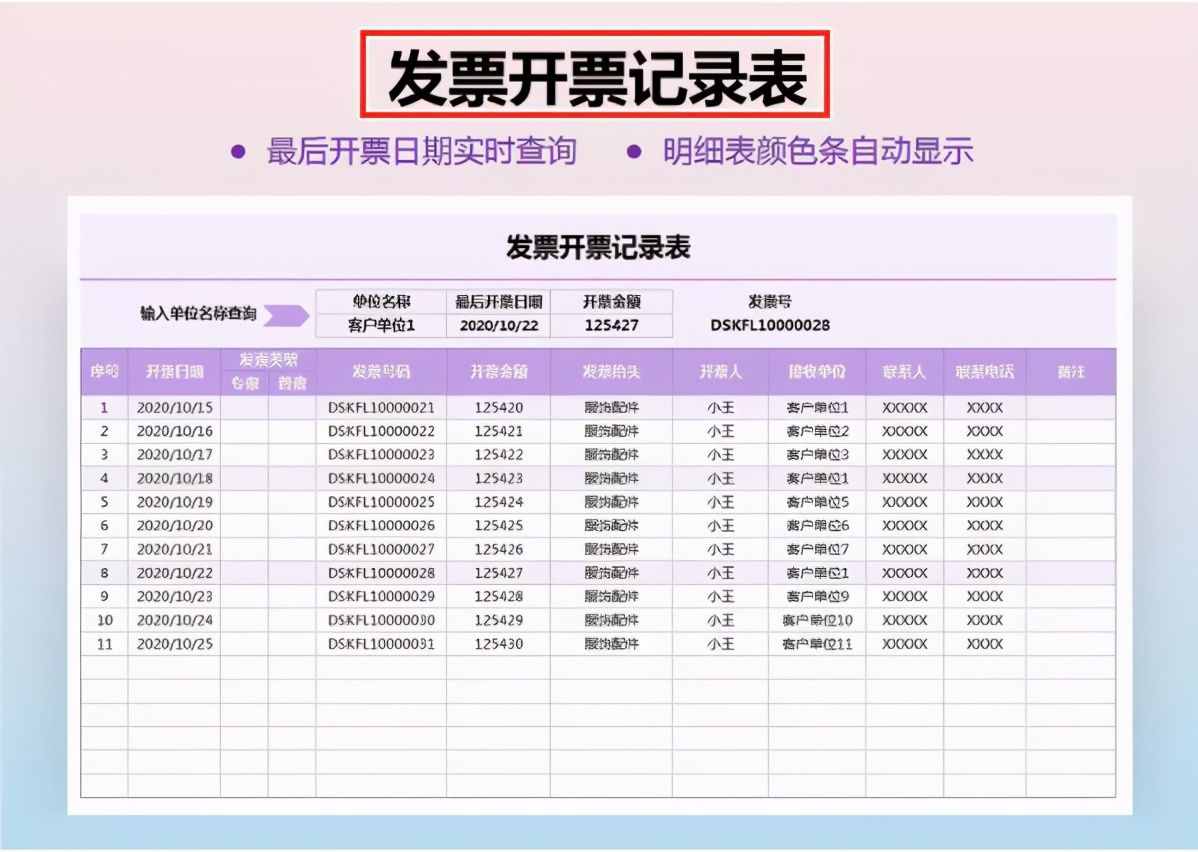Select the amount cell 125425
This screenshot has height=852, width=1198.
(x=498, y=526)
